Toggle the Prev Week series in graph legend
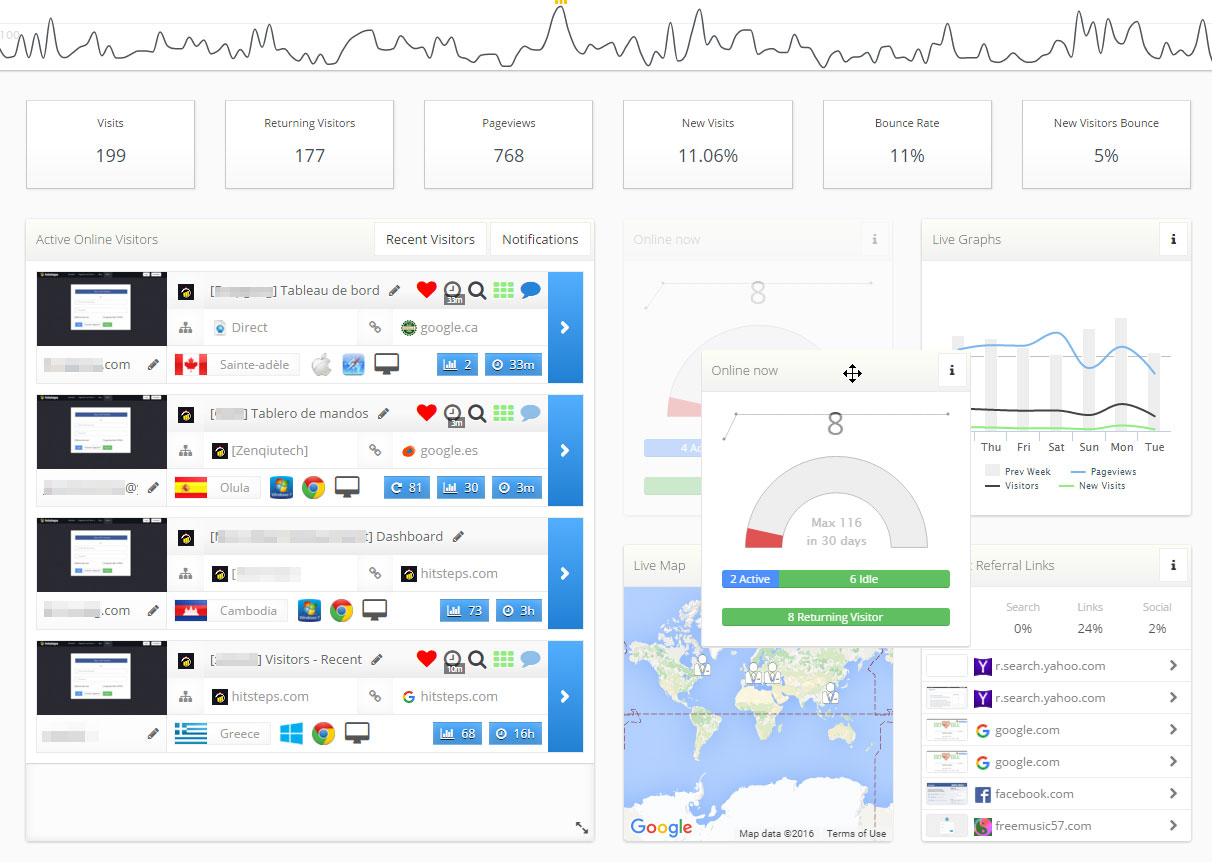The height and width of the screenshot is (862, 1212). click(1018, 471)
